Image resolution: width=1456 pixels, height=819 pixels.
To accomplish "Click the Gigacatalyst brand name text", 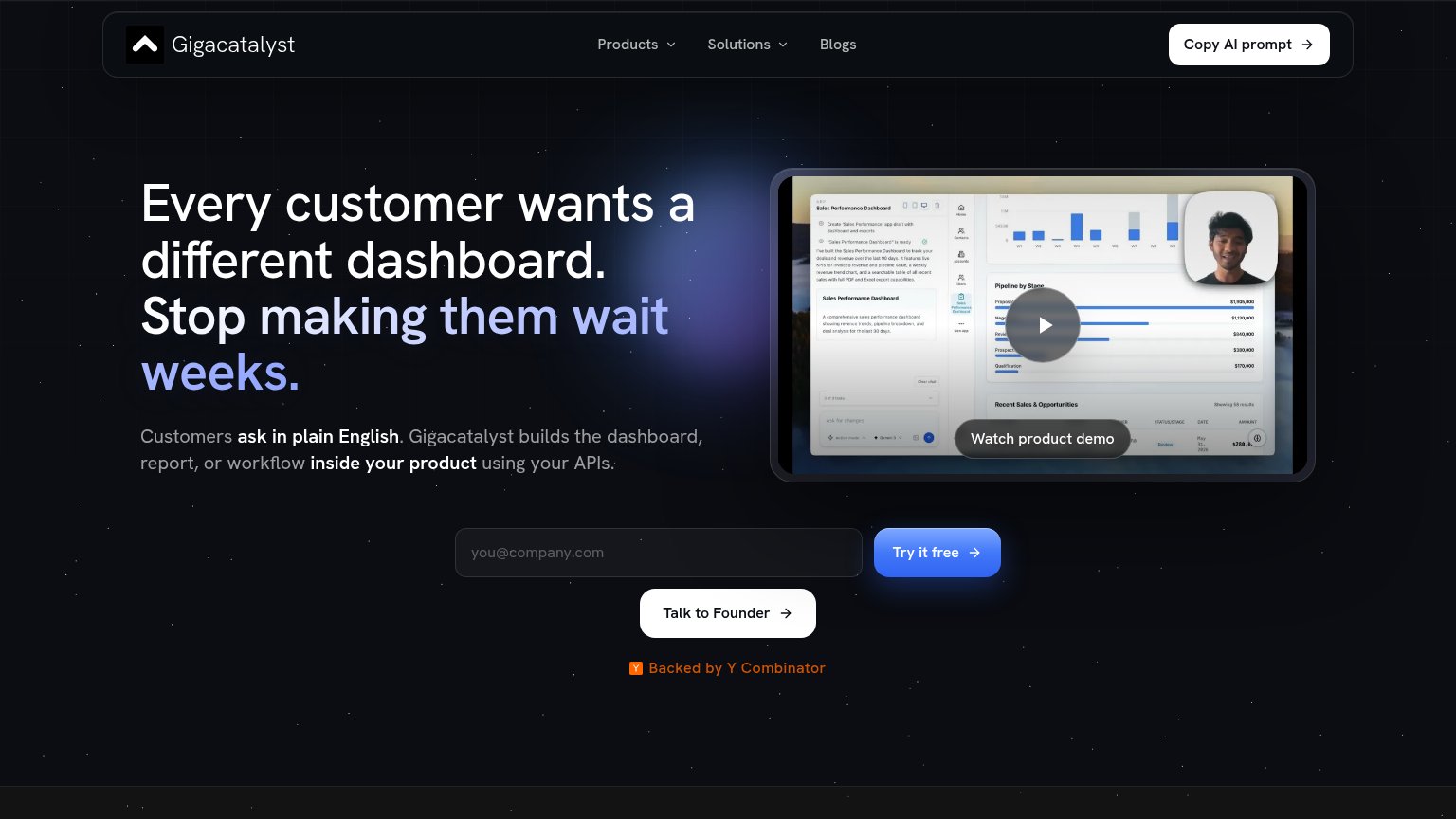I will [x=233, y=45].
